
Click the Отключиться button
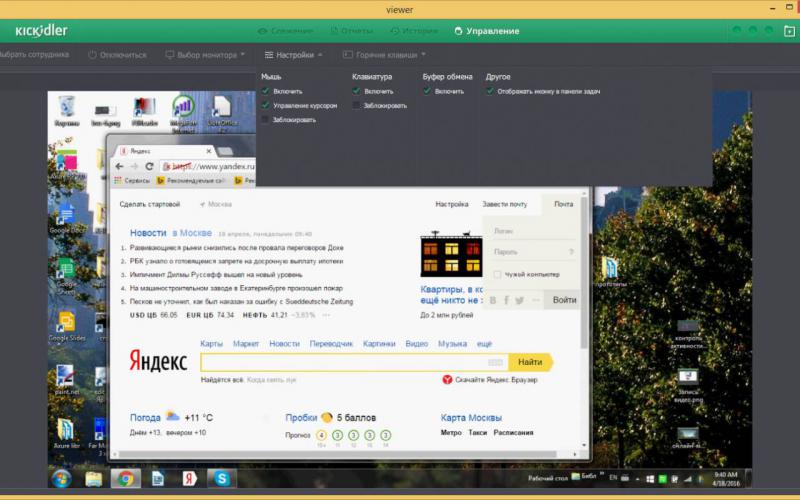pos(117,55)
